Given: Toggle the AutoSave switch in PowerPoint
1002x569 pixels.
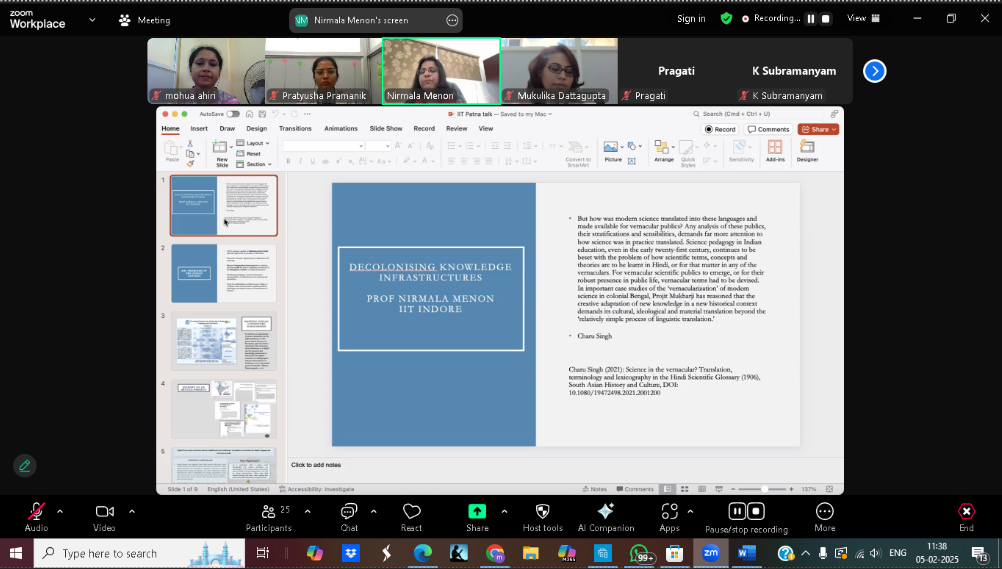Looking at the screenshot, I should [x=233, y=114].
